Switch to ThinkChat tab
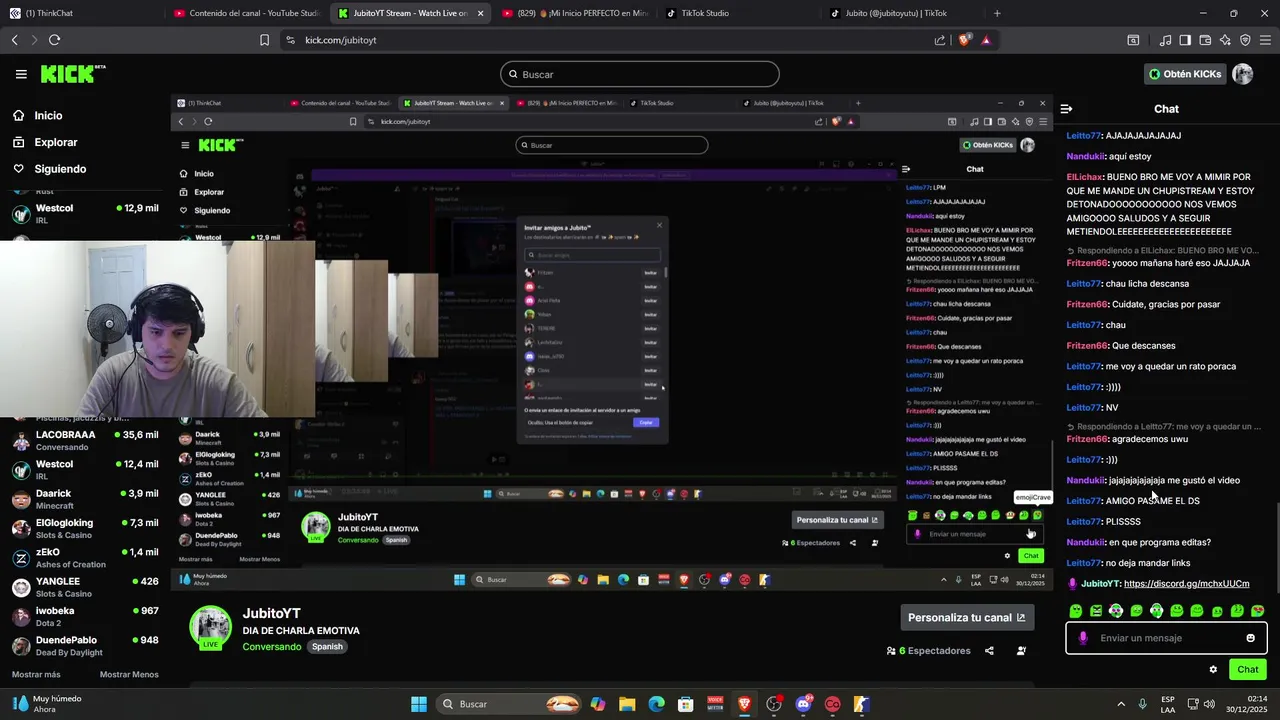The height and width of the screenshot is (720, 1280). 80,13
